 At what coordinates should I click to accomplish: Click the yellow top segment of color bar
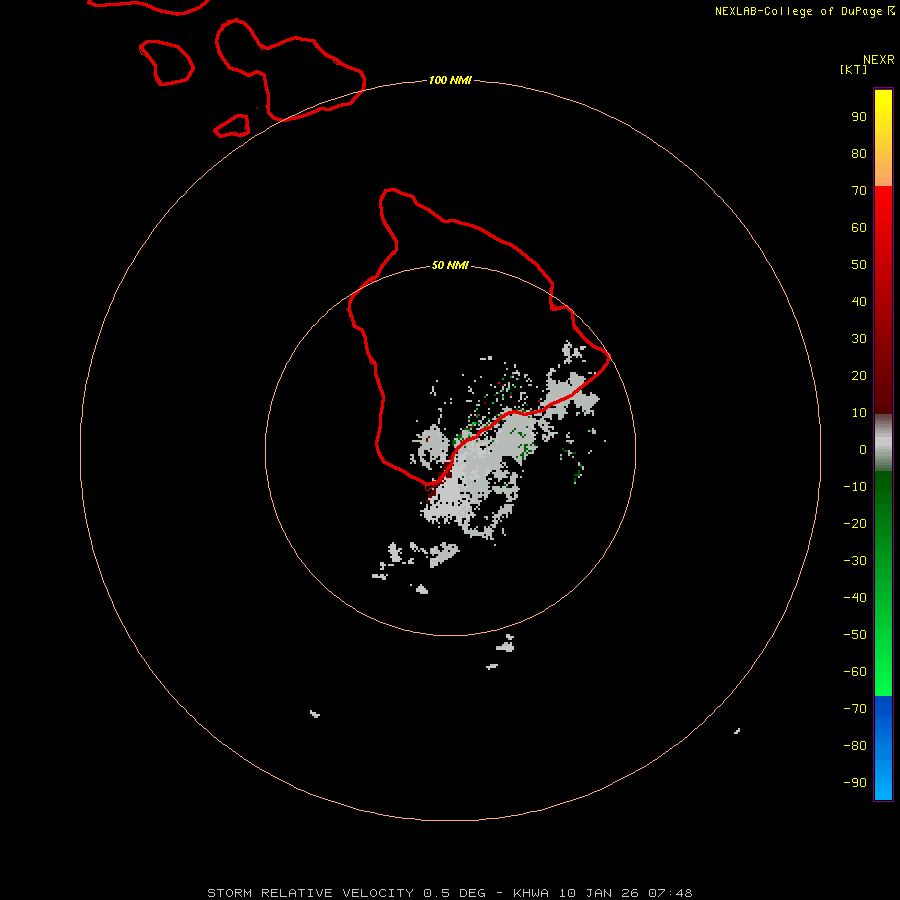pyautogui.click(x=883, y=138)
